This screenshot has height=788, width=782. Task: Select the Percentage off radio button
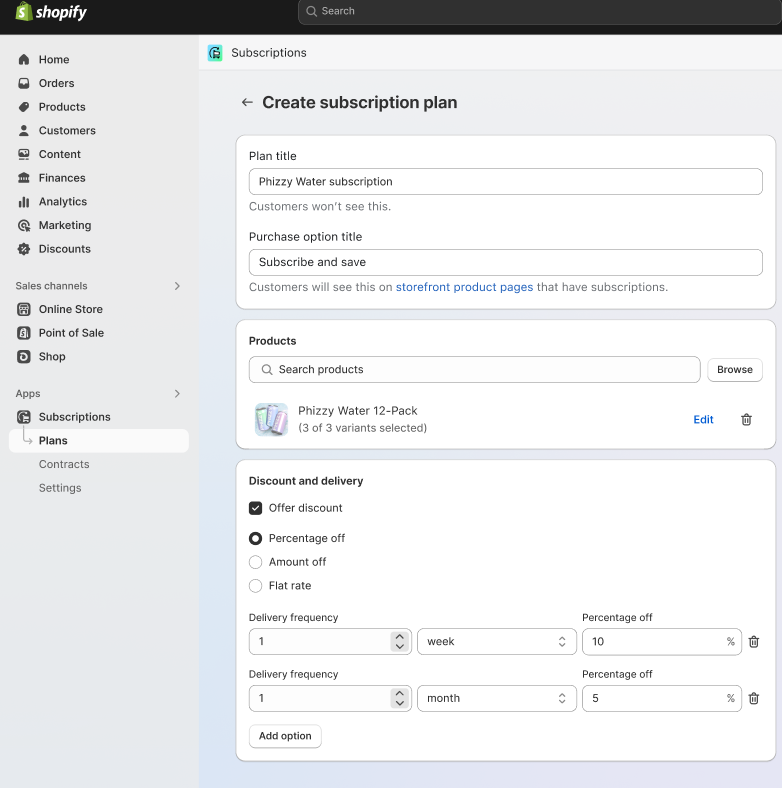[255, 538]
